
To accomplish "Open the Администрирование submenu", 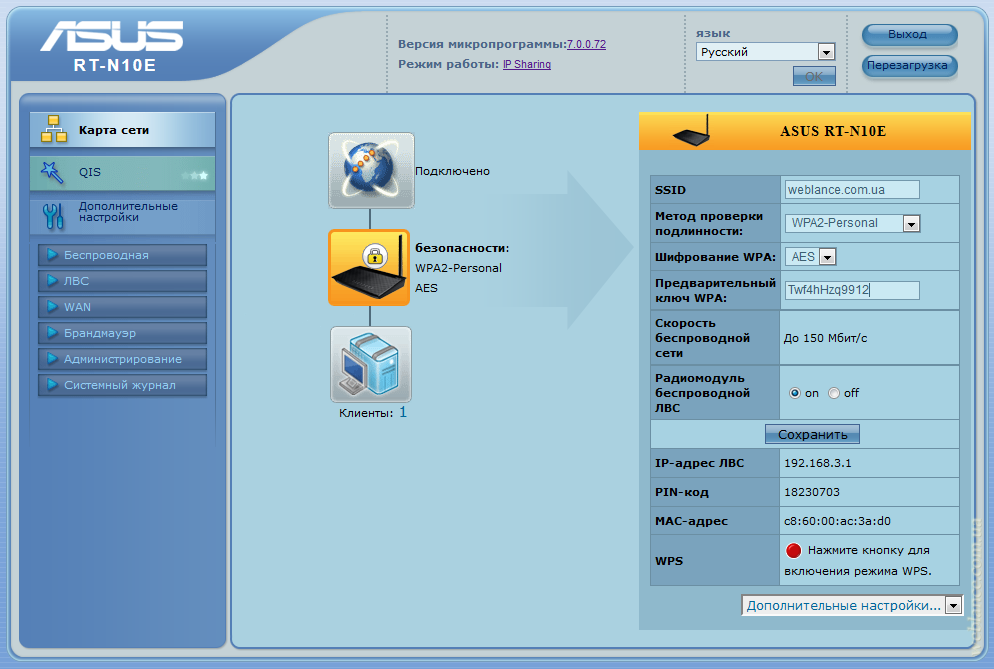I will click(x=122, y=359).
